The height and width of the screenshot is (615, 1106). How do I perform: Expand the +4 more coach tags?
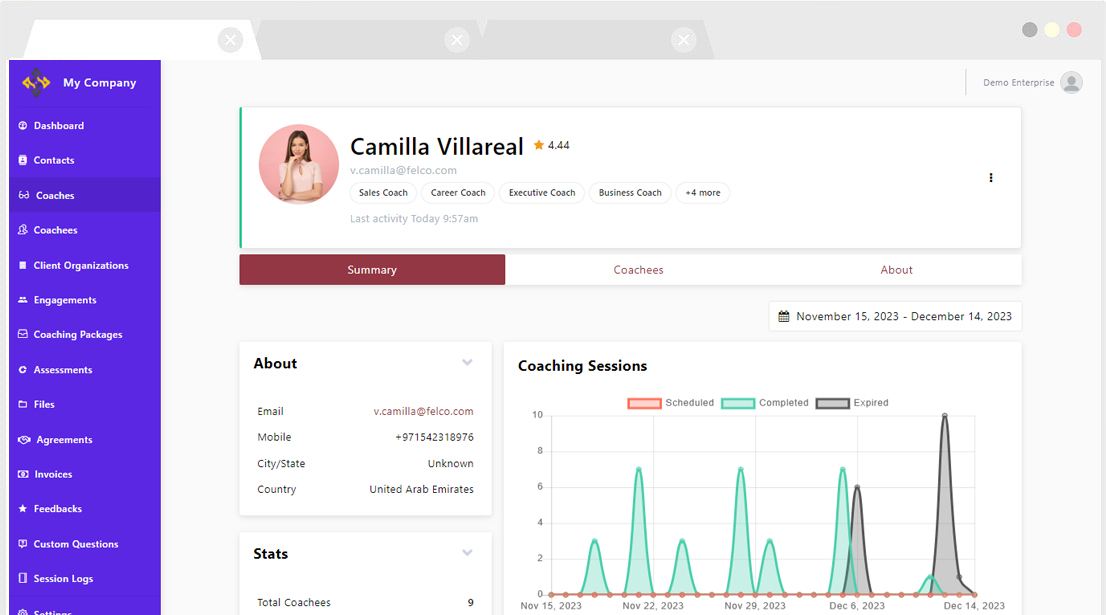coord(702,193)
